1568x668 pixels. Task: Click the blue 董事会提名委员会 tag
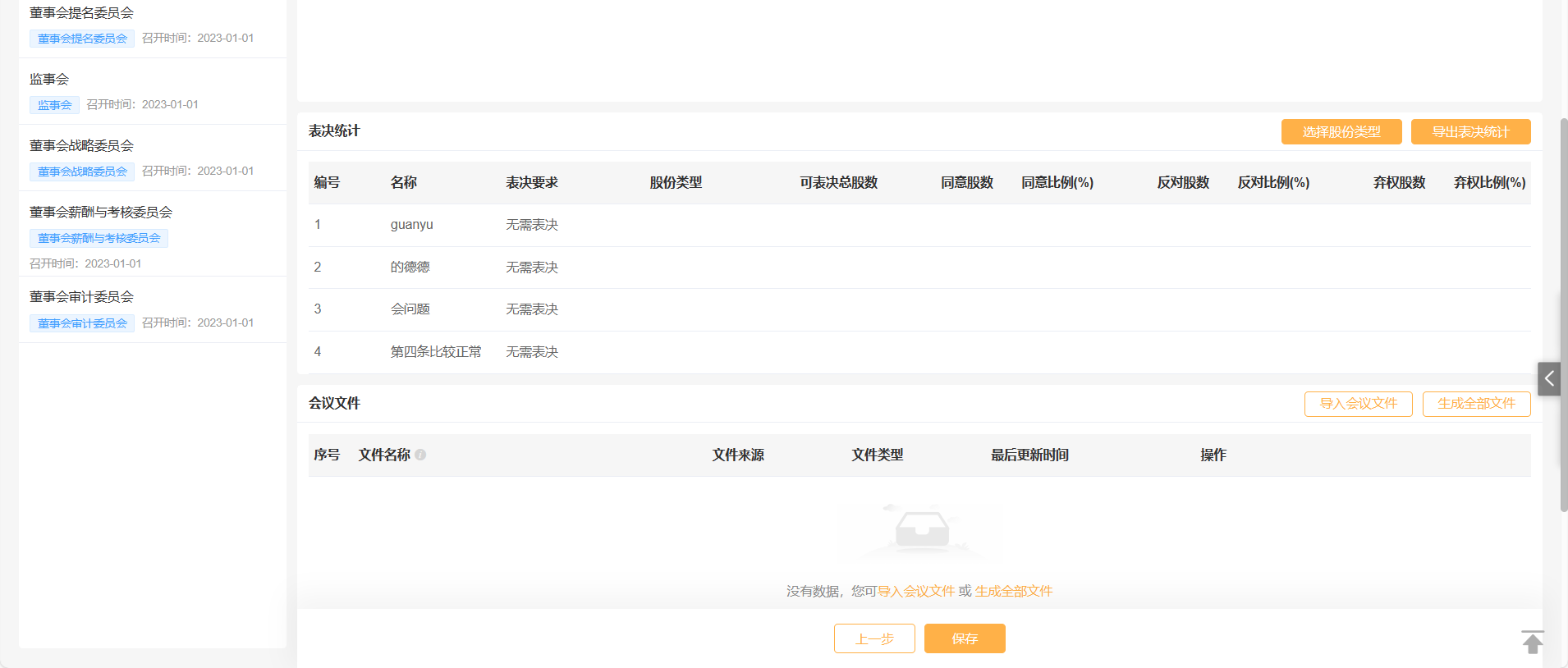(x=82, y=39)
